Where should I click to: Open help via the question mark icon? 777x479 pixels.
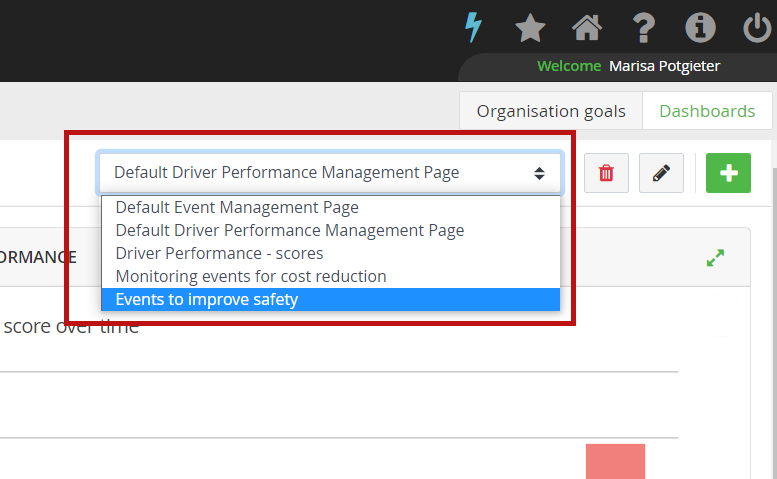[x=644, y=28]
